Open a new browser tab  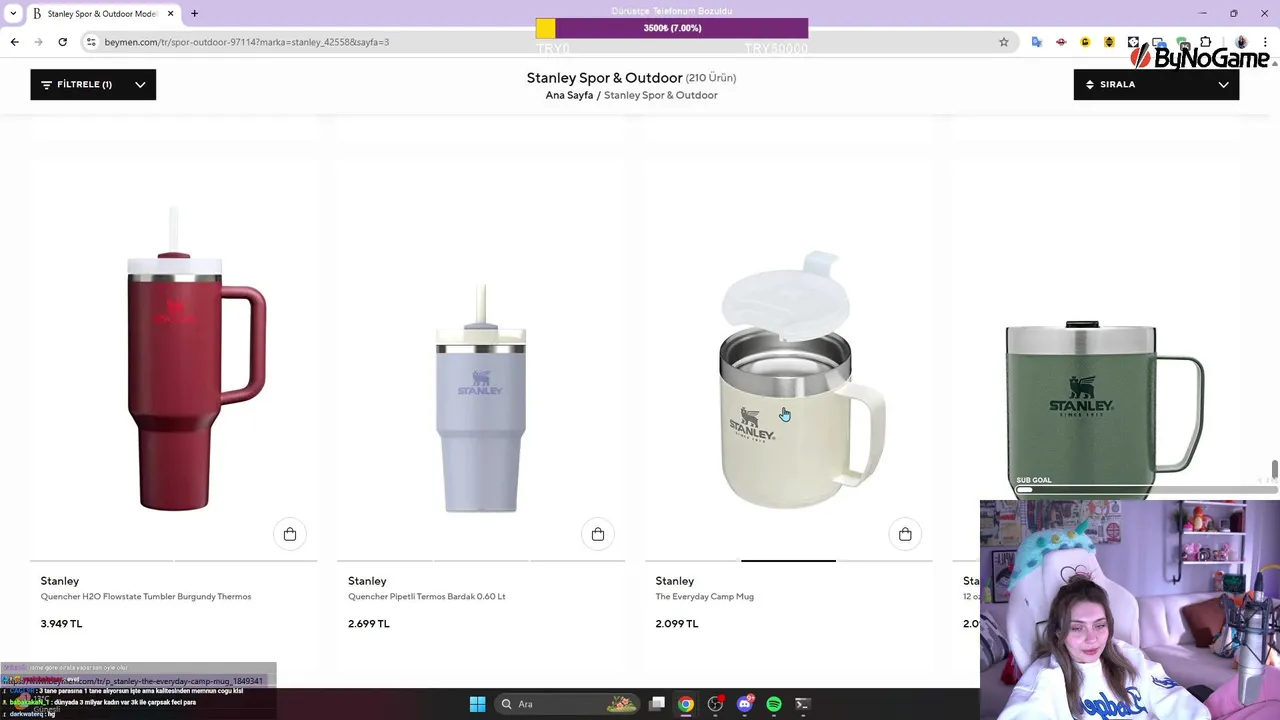pos(194,14)
